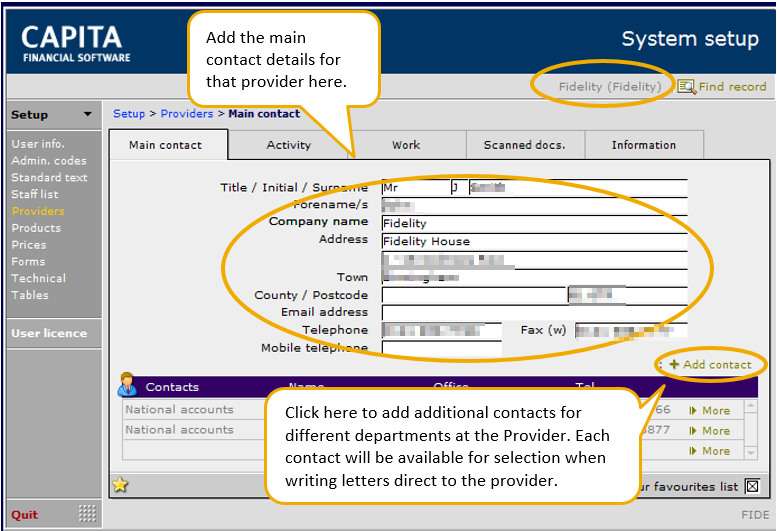Open the Information tab

click(644, 145)
